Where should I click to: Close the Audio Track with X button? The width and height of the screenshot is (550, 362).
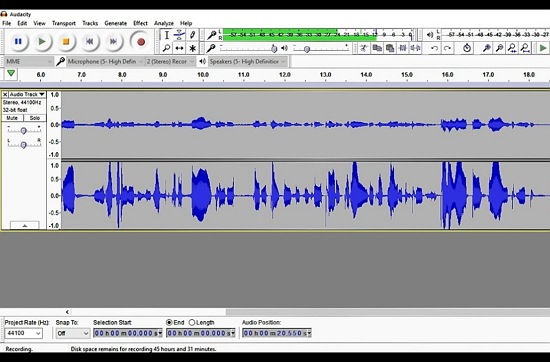pyautogui.click(x=5, y=94)
